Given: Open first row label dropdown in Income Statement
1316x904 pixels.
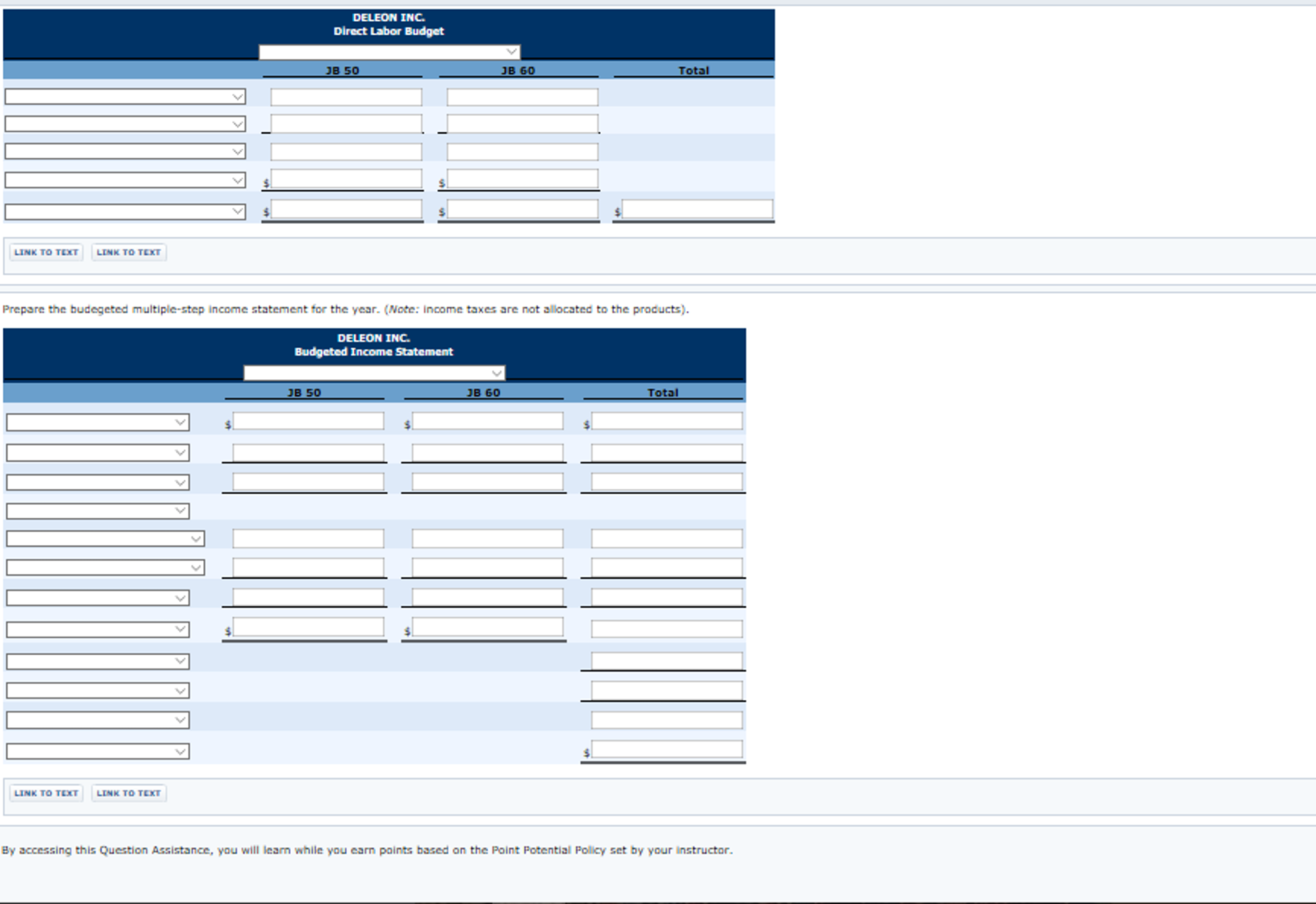Looking at the screenshot, I should click(98, 422).
